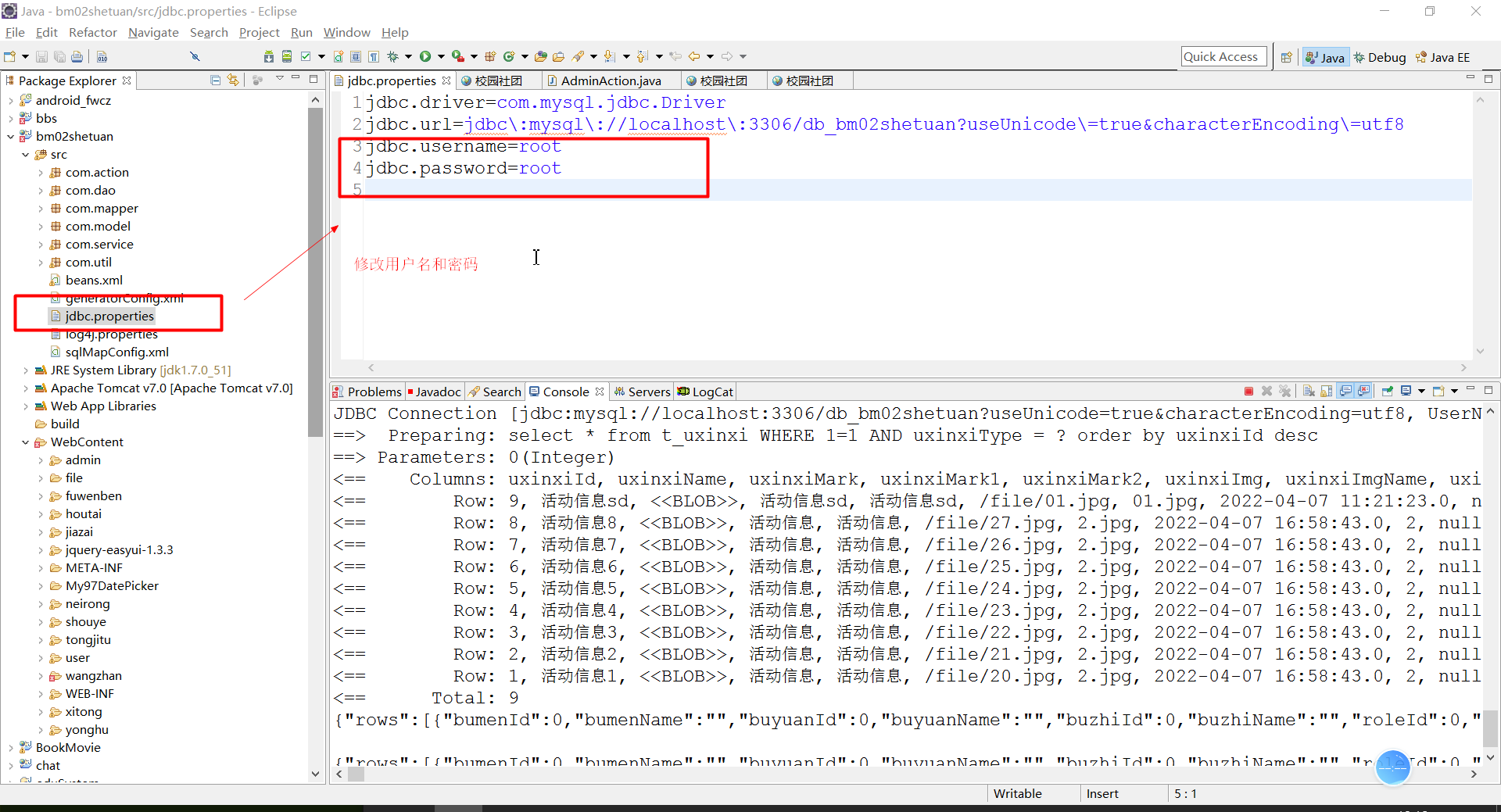Open the Refactor menu
Screen dimensions: 1501x812
[93, 32]
